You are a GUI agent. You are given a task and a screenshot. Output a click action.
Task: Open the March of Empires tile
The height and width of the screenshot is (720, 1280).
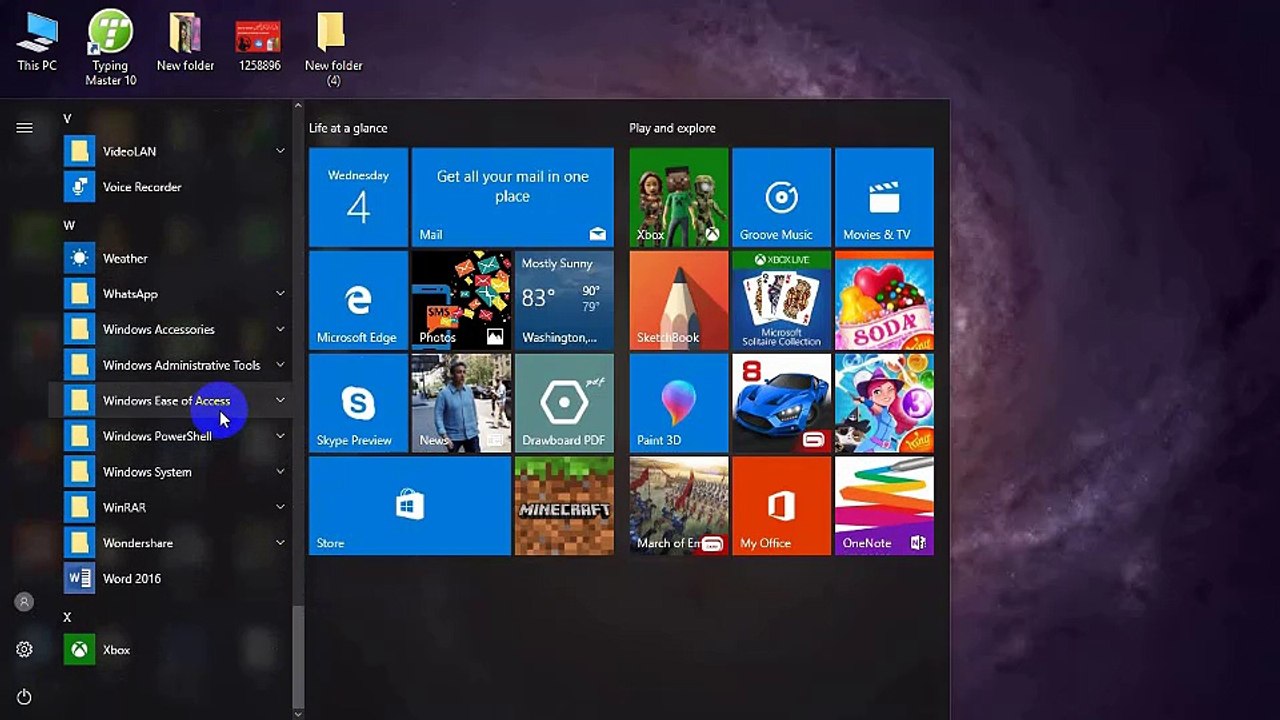coord(679,506)
